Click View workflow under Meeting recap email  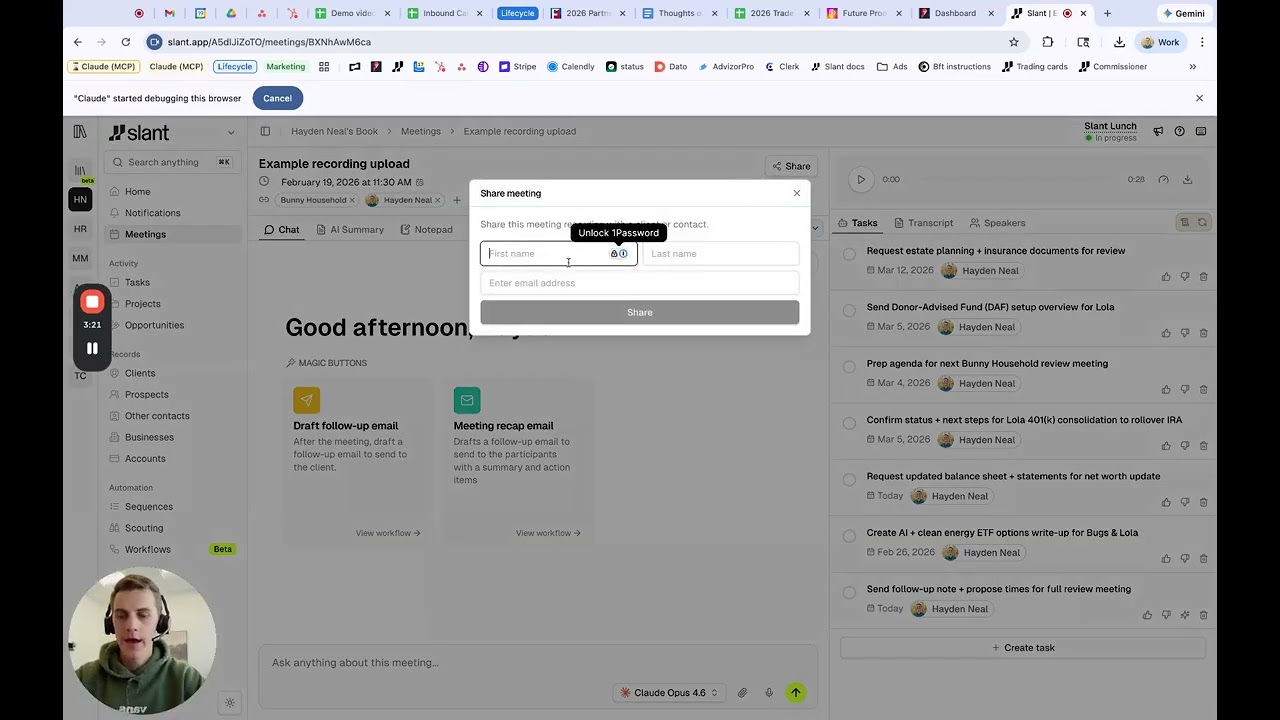[x=548, y=533]
